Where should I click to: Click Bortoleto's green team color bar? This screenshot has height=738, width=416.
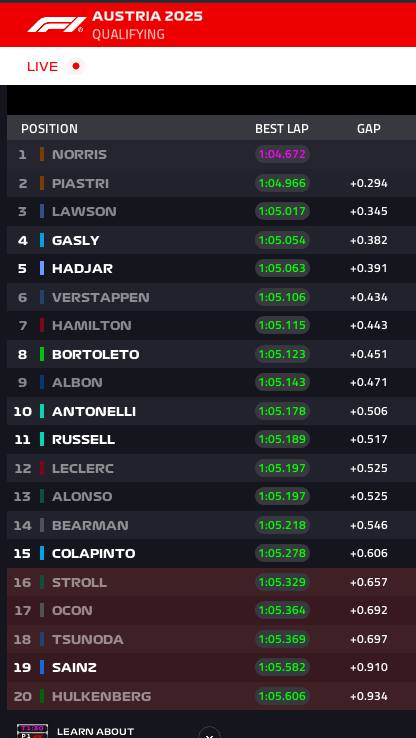42,354
